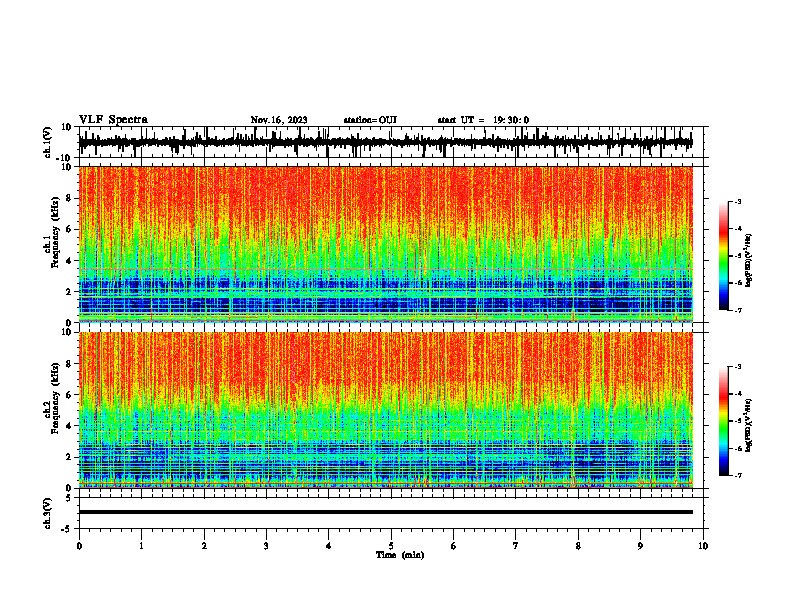
Task: Click time axis tick label 6
Action: (x=454, y=546)
